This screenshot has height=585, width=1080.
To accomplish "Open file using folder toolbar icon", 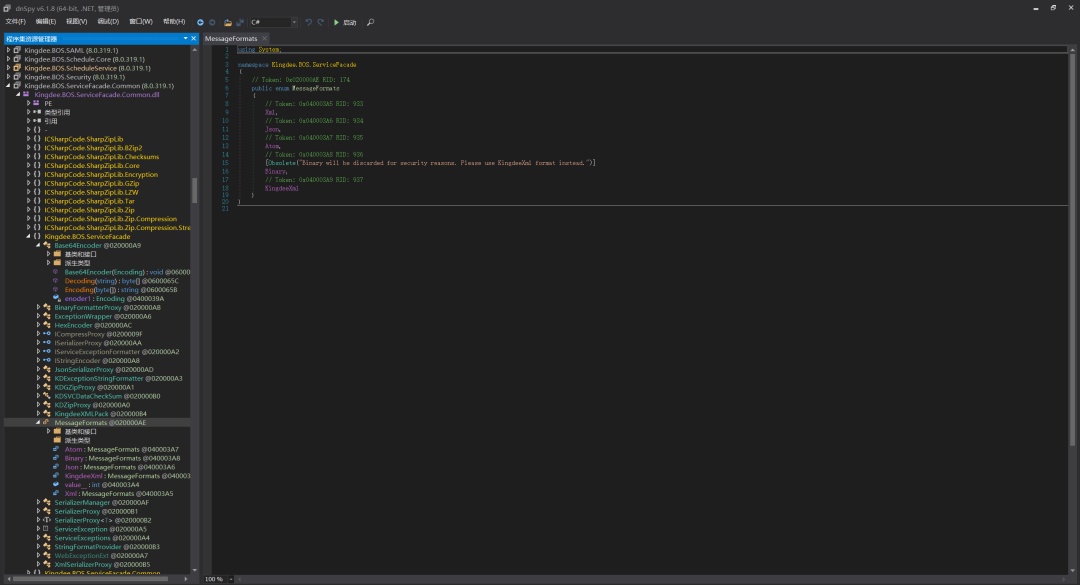I will click(227, 22).
